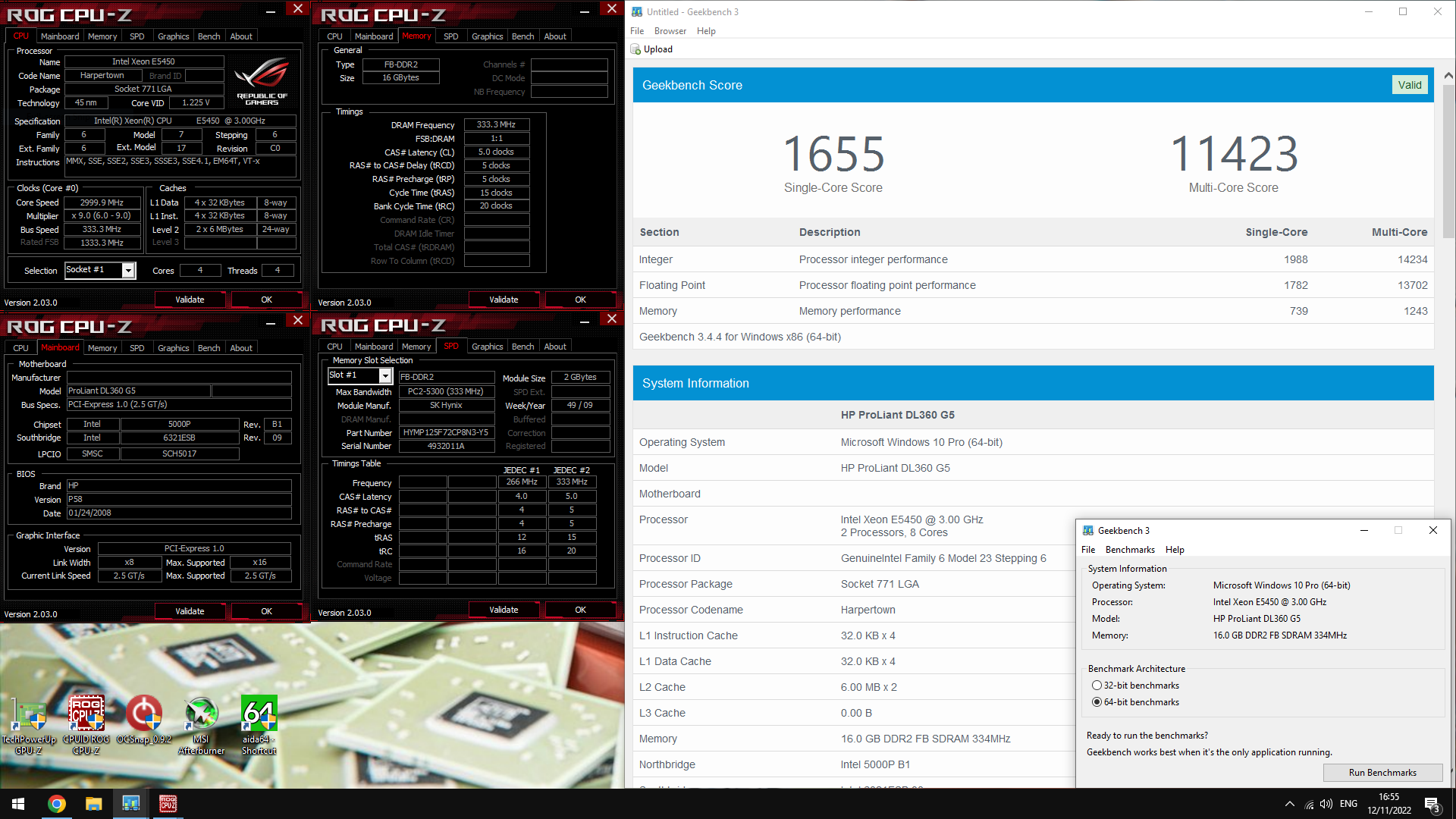Viewport: 1456px width, 819px height.
Task: Click the Valid badge on Geekbench Score
Action: 1410,85
